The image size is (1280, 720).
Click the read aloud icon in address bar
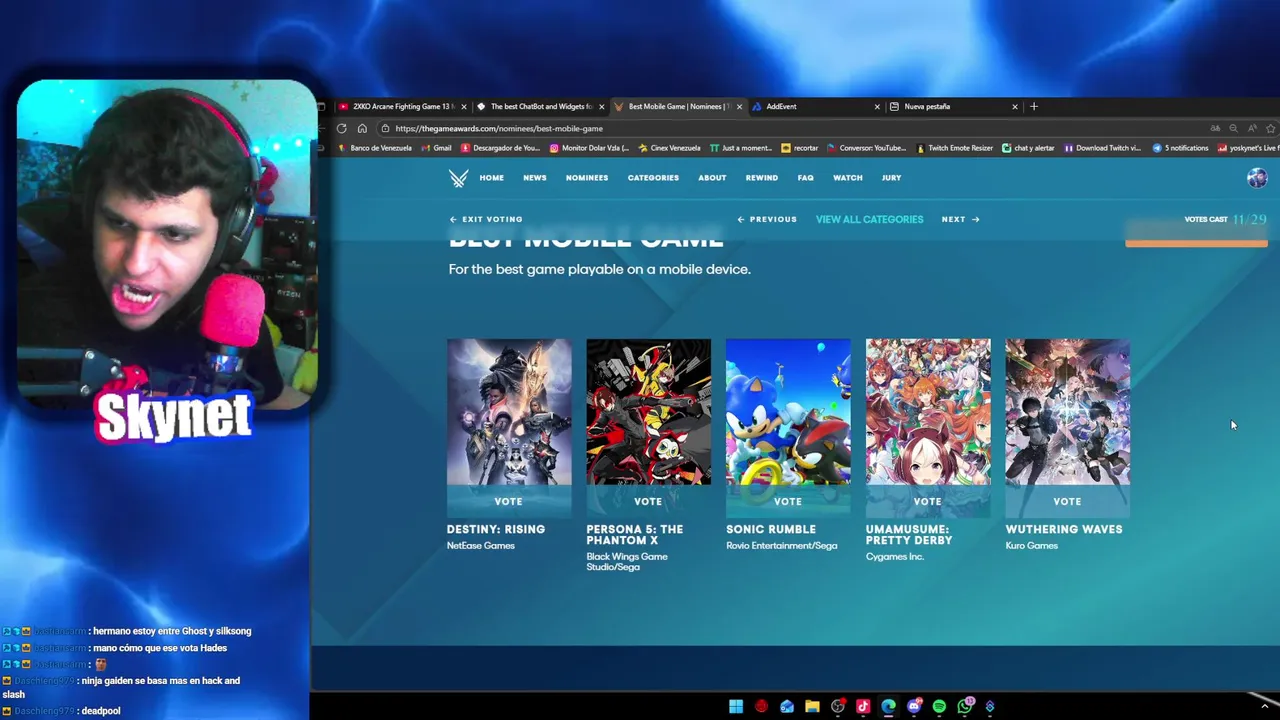[1252, 128]
